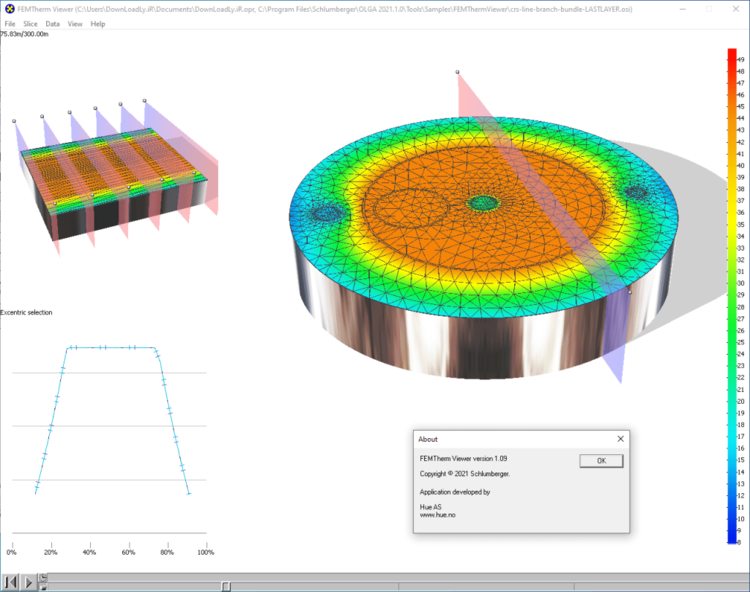The height and width of the screenshot is (592, 750).
Task: Click the FEMTherm Viewer title bar icon
Action: (x=9, y=9)
